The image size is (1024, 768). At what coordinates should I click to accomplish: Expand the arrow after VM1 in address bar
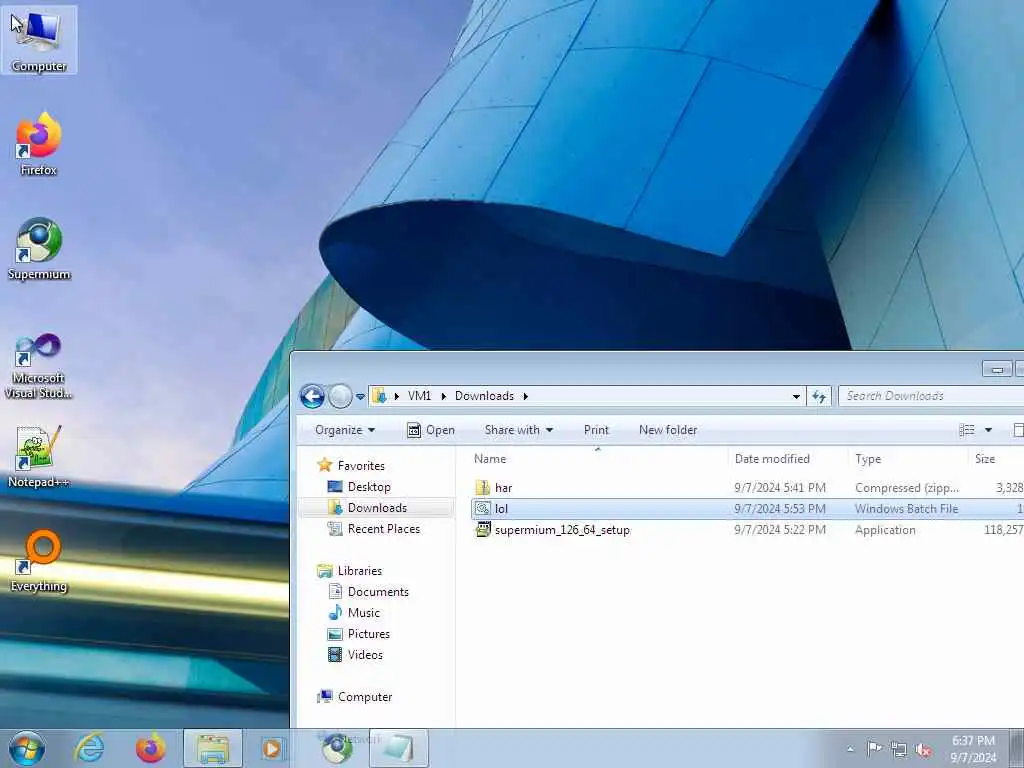click(443, 396)
